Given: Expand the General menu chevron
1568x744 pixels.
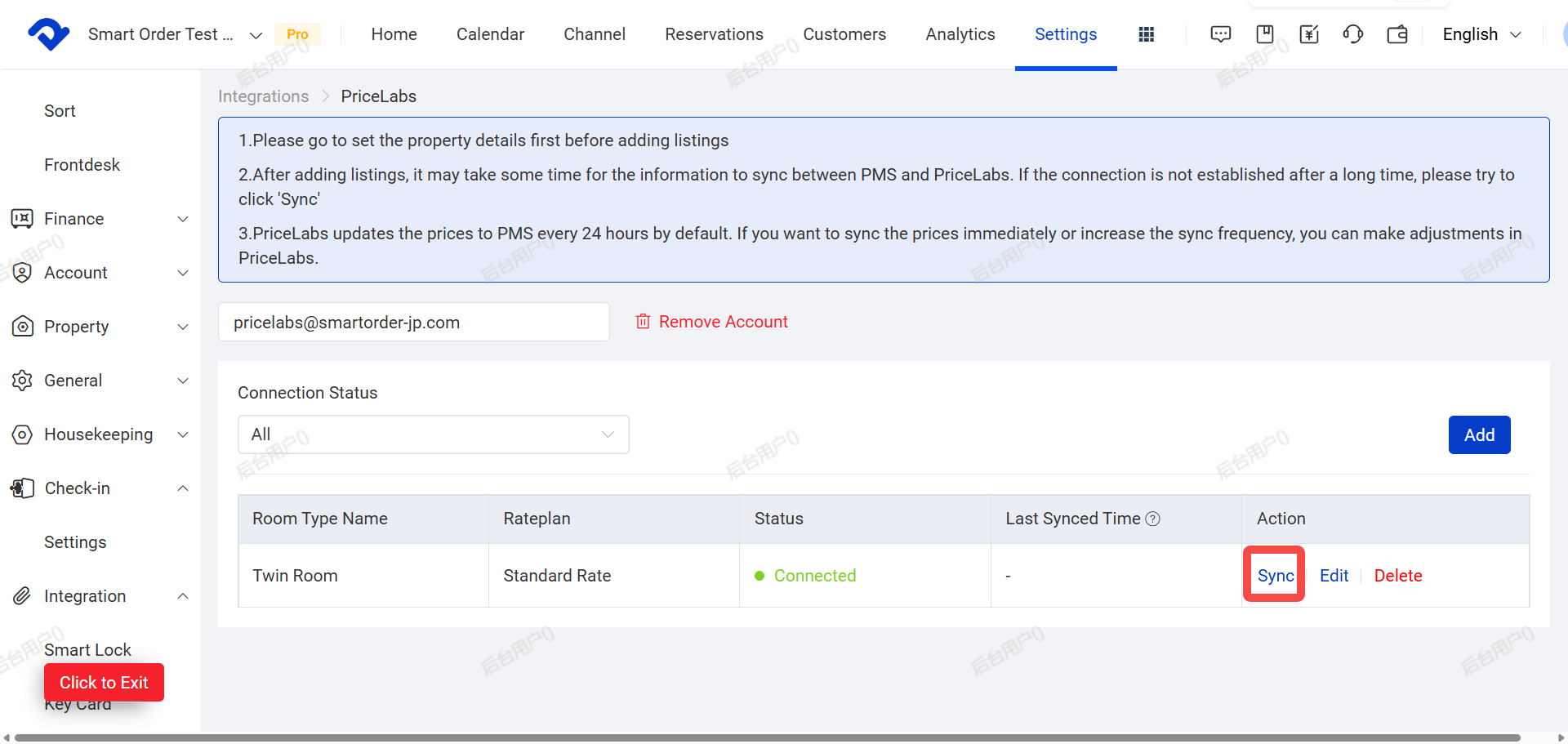Looking at the screenshot, I should click(183, 381).
